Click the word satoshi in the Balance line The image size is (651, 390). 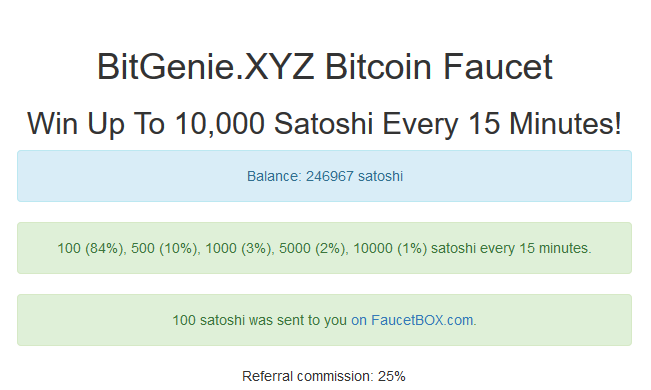coord(380,176)
